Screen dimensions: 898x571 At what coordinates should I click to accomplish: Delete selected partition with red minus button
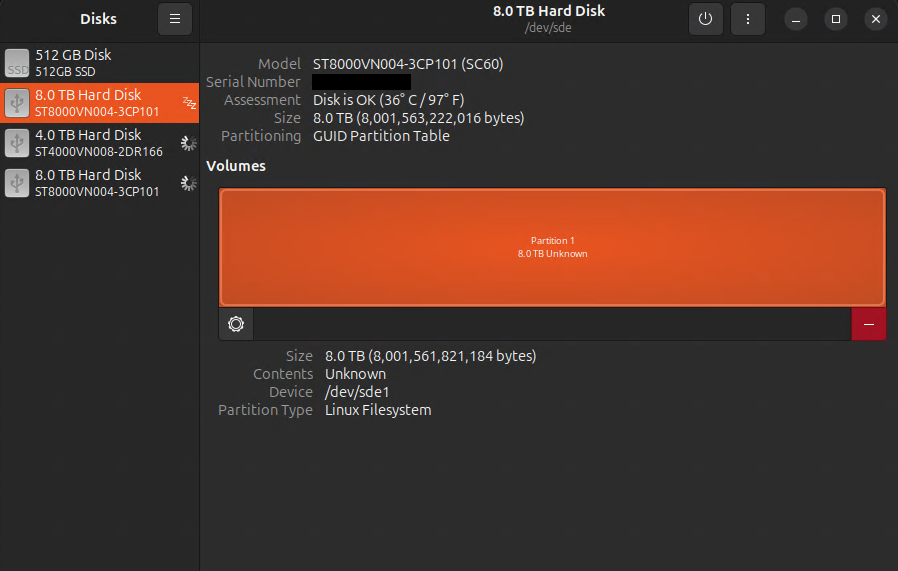coord(869,324)
